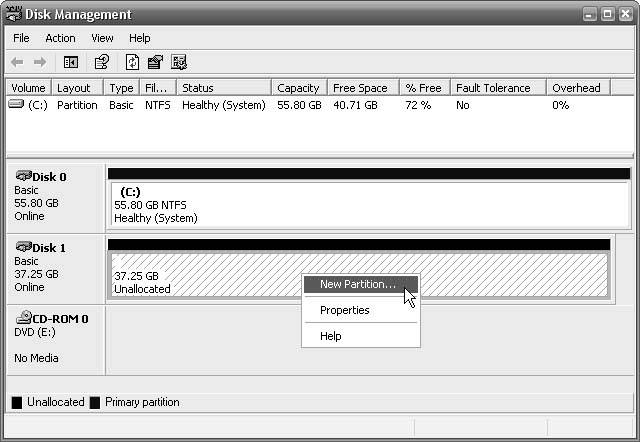This screenshot has width=640, height=442.
Task: Open the File menu
Action: (21, 38)
